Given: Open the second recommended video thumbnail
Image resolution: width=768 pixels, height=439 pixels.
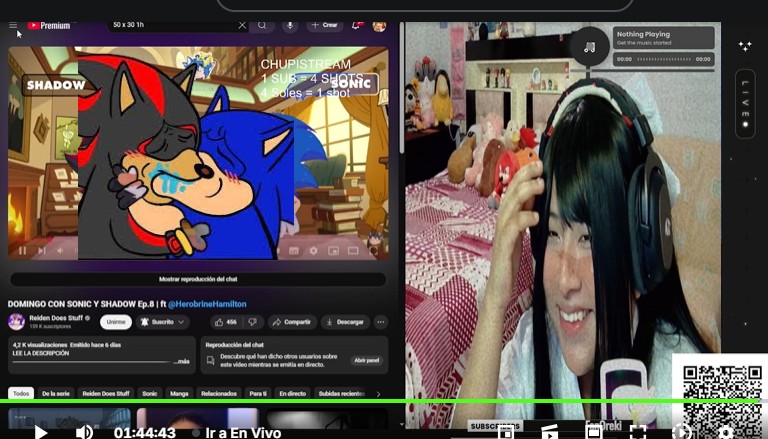Looking at the screenshot, I should (x=197, y=418).
